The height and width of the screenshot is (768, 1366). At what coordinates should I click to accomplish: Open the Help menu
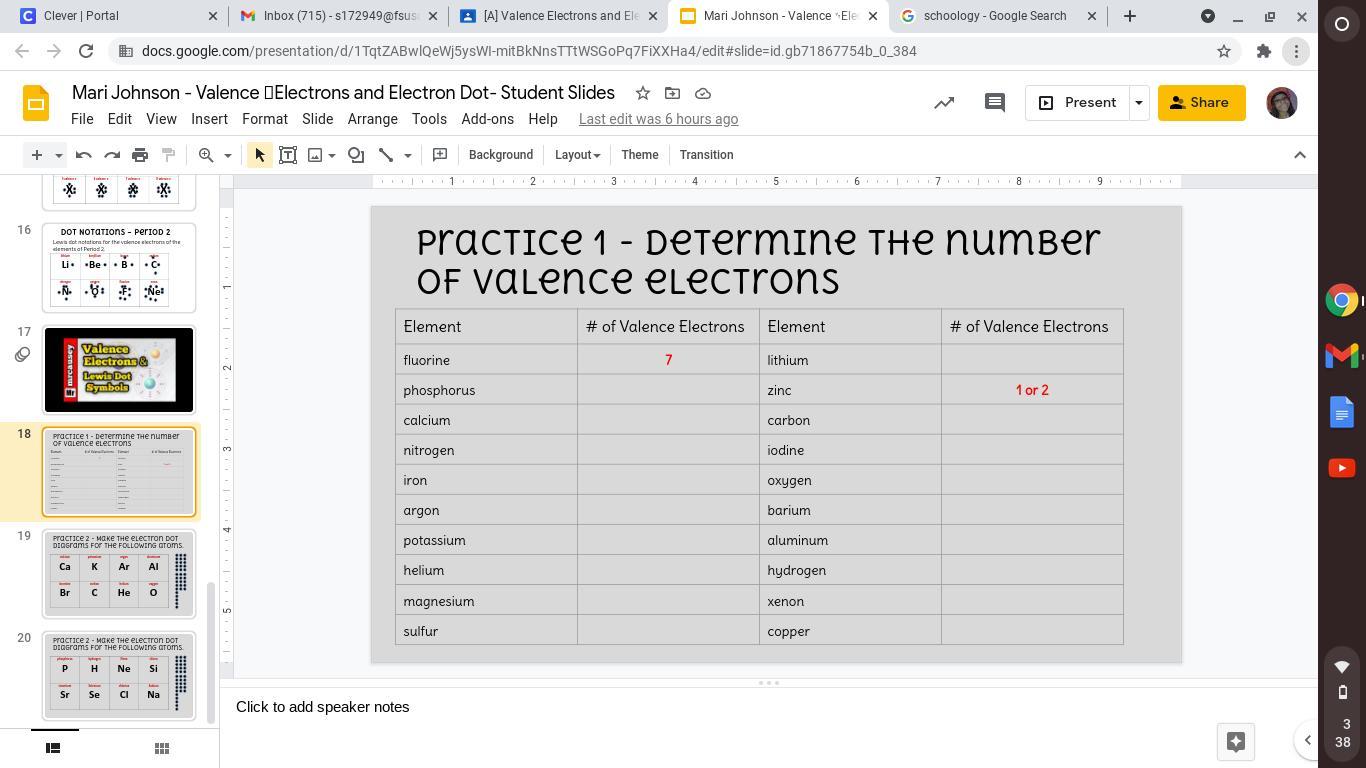click(543, 119)
